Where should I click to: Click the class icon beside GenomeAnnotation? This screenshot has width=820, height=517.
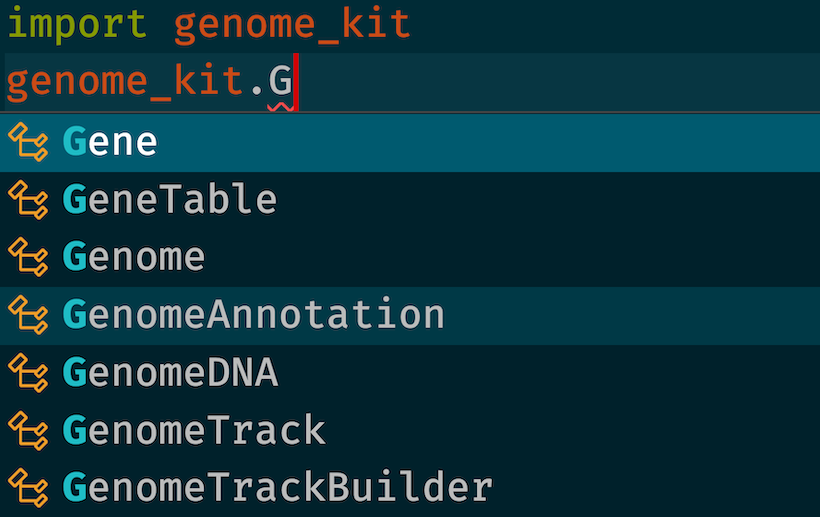click(28, 315)
